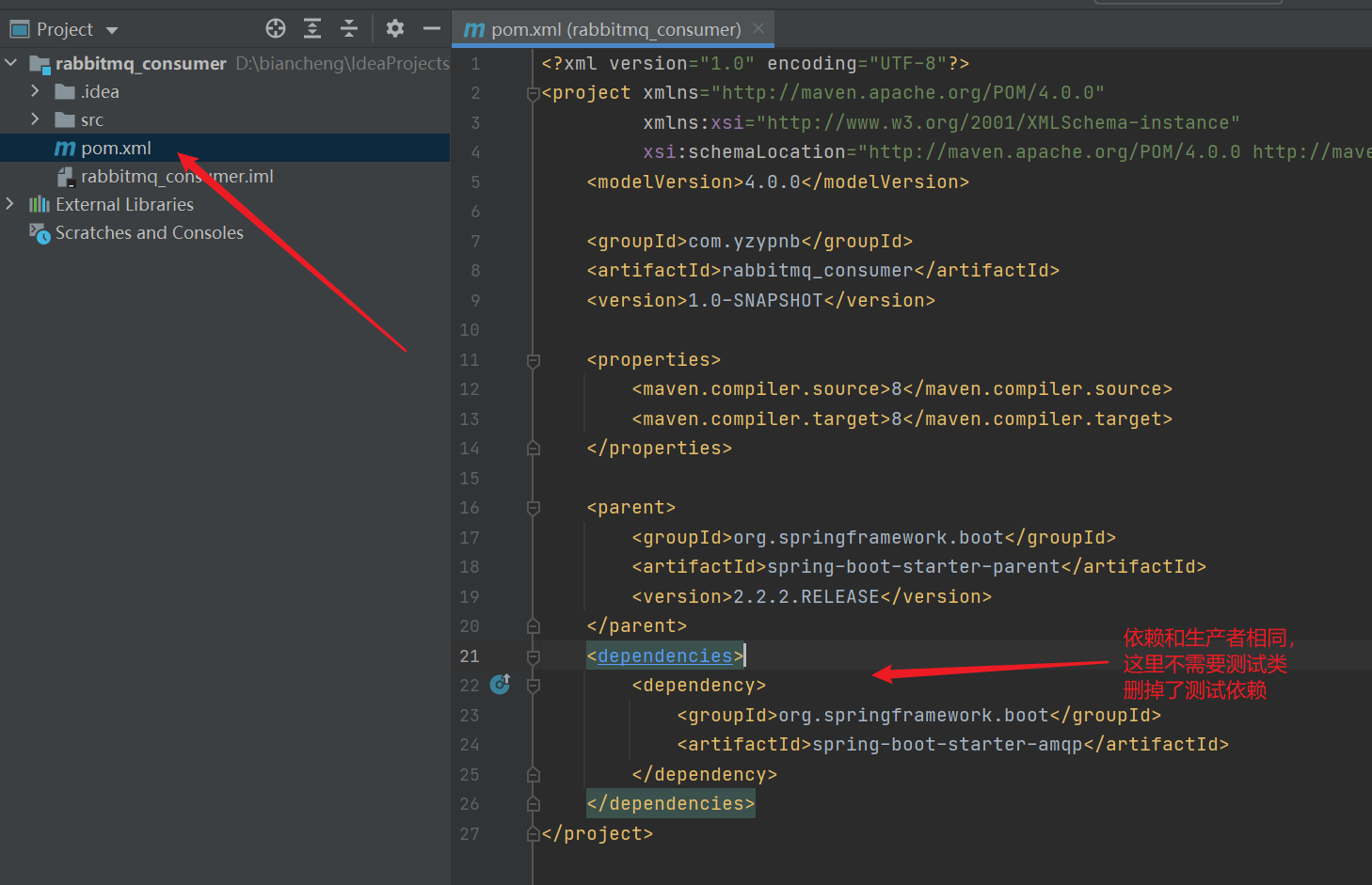
Task: Click line number 21 in gutter
Action: (x=470, y=656)
